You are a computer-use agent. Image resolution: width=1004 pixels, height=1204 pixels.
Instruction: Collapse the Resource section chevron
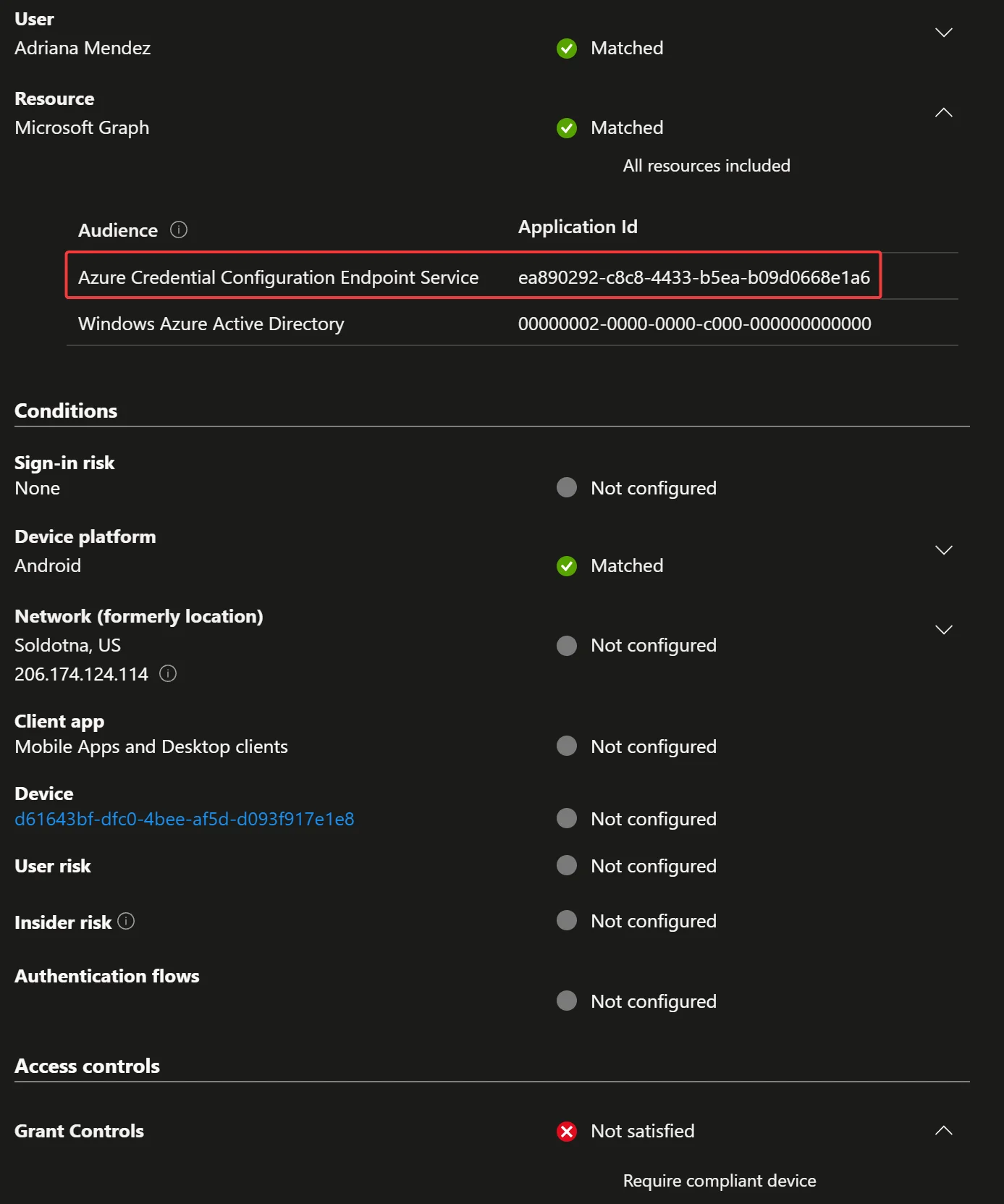point(943,112)
